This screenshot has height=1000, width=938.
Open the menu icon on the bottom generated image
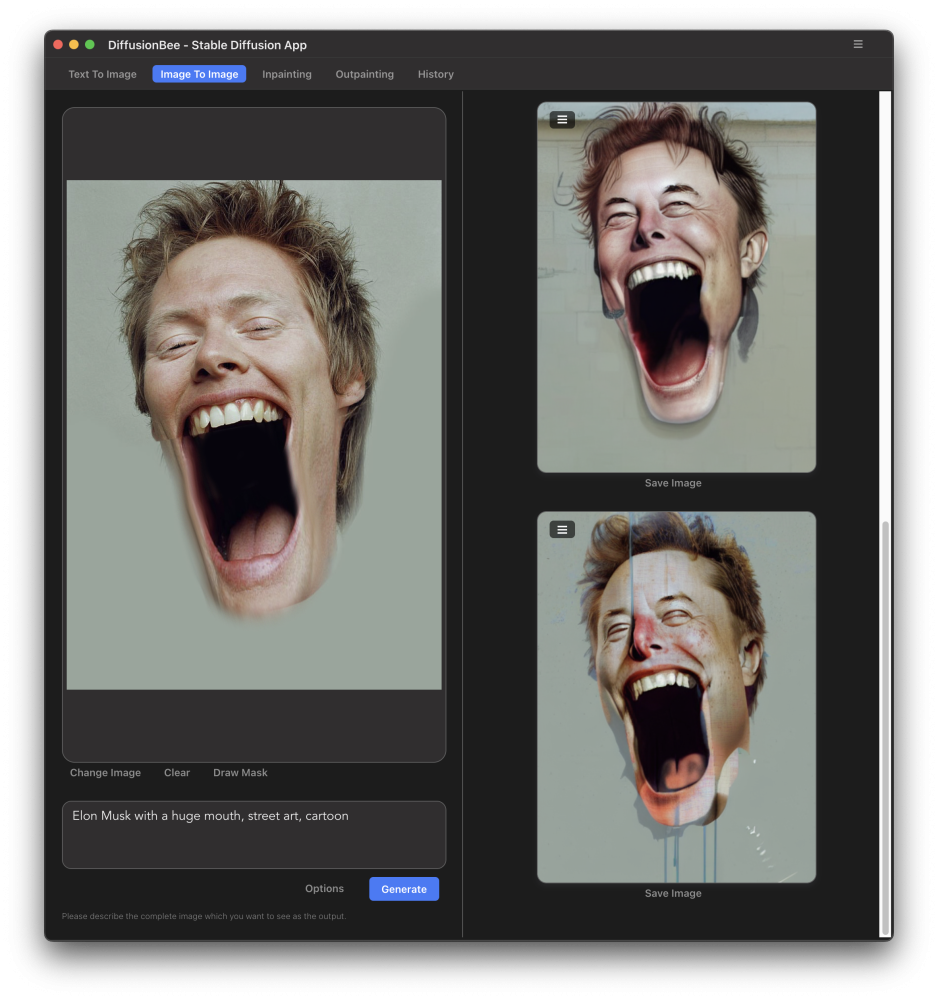pyautogui.click(x=562, y=529)
